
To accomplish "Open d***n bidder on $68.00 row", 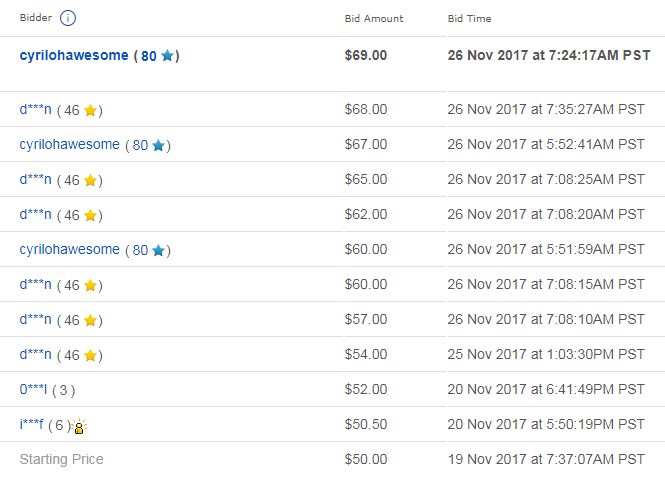I will (x=36, y=109).
